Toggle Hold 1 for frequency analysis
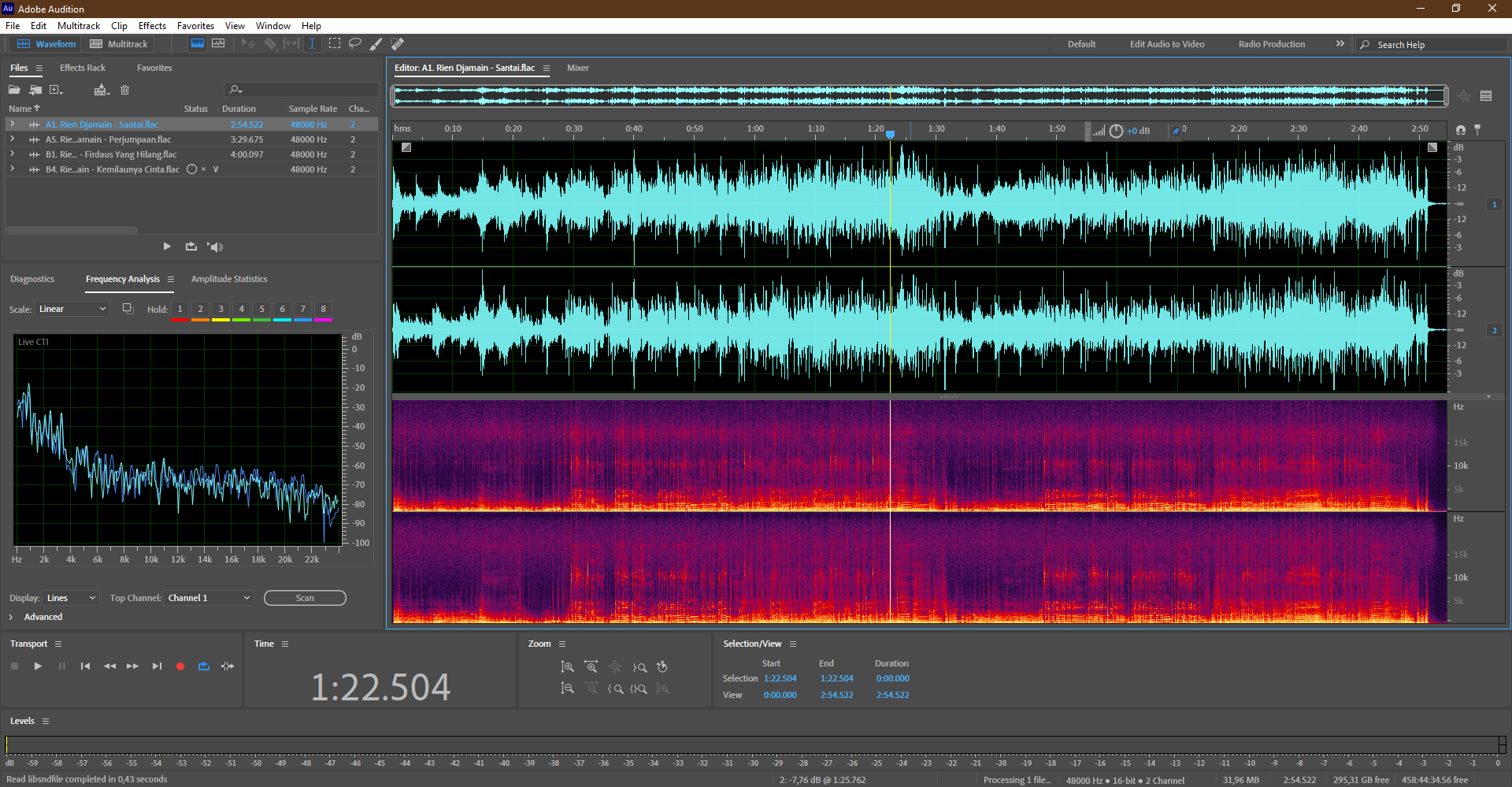The width and height of the screenshot is (1512, 787). 180,310
